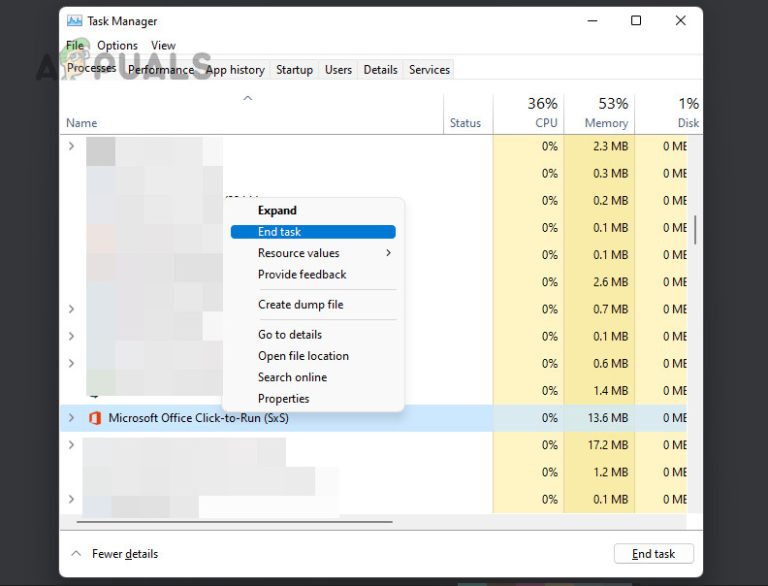Click the 1.4 MB memory value
Image resolution: width=768 pixels, height=586 pixels.
click(610, 391)
